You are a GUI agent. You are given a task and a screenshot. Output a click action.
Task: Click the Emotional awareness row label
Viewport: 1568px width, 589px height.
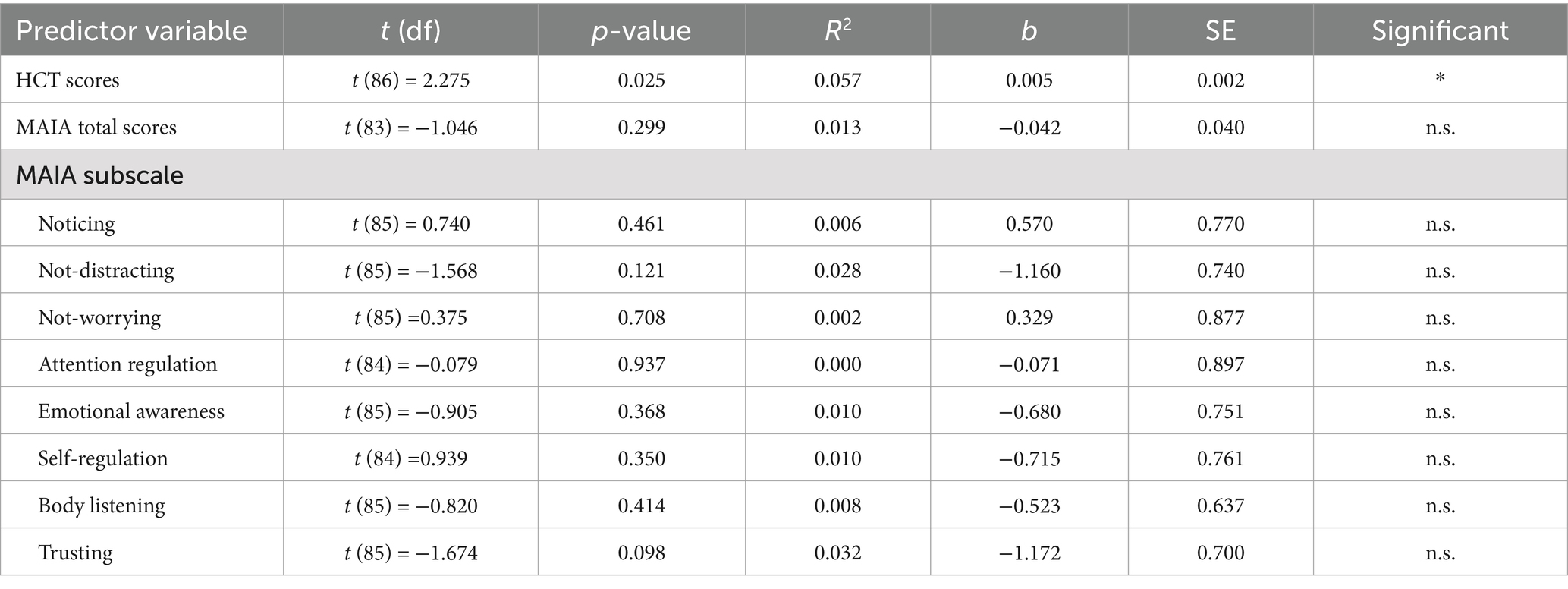coord(131,411)
